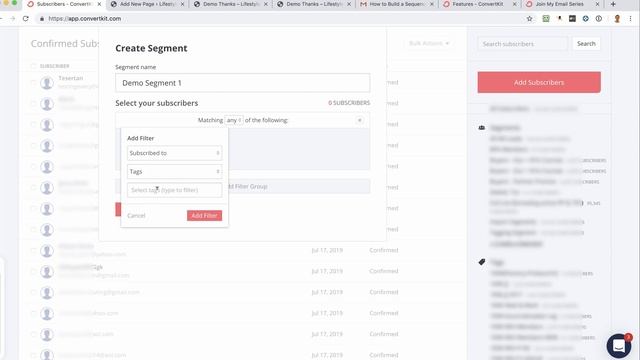Click the Tags icon in the sidebar
Image resolution: width=640 pixels, height=360 pixels.
pos(482,262)
